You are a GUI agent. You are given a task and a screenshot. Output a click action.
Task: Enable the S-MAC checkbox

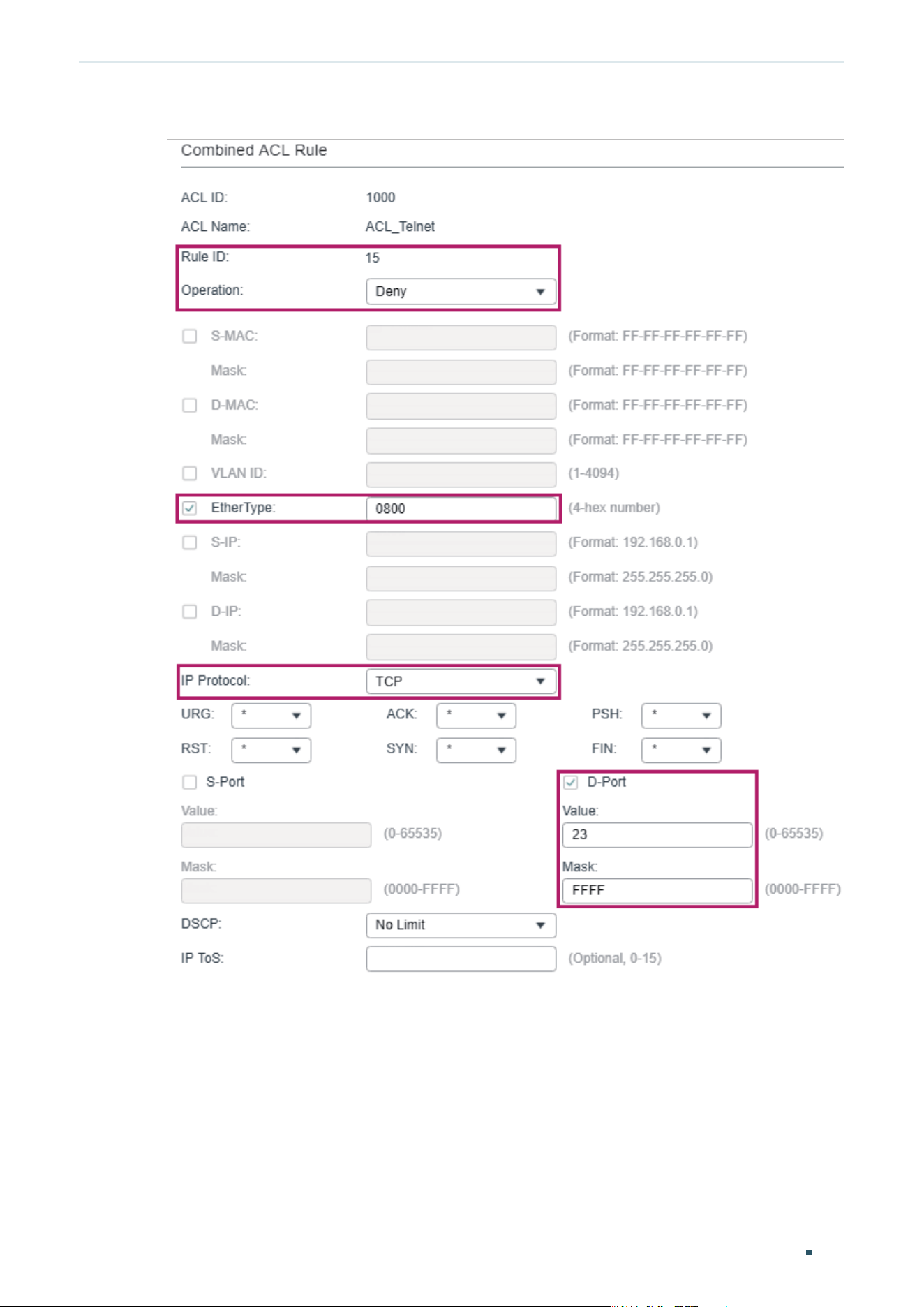click(189, 337)
